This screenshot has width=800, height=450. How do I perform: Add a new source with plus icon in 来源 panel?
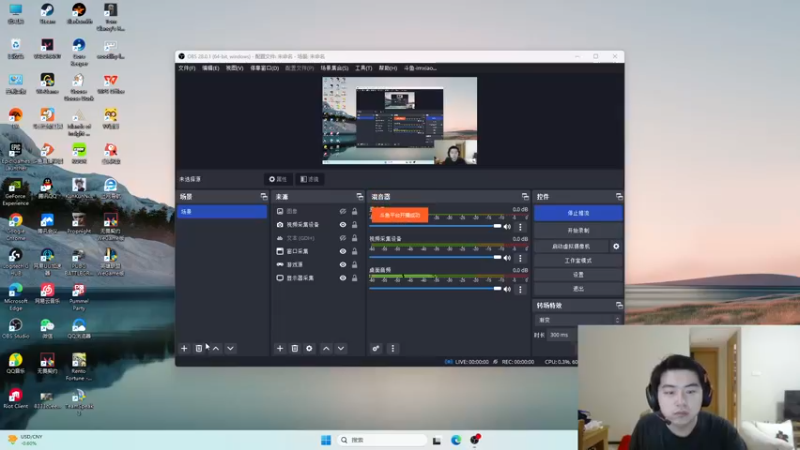click(280, 348)
